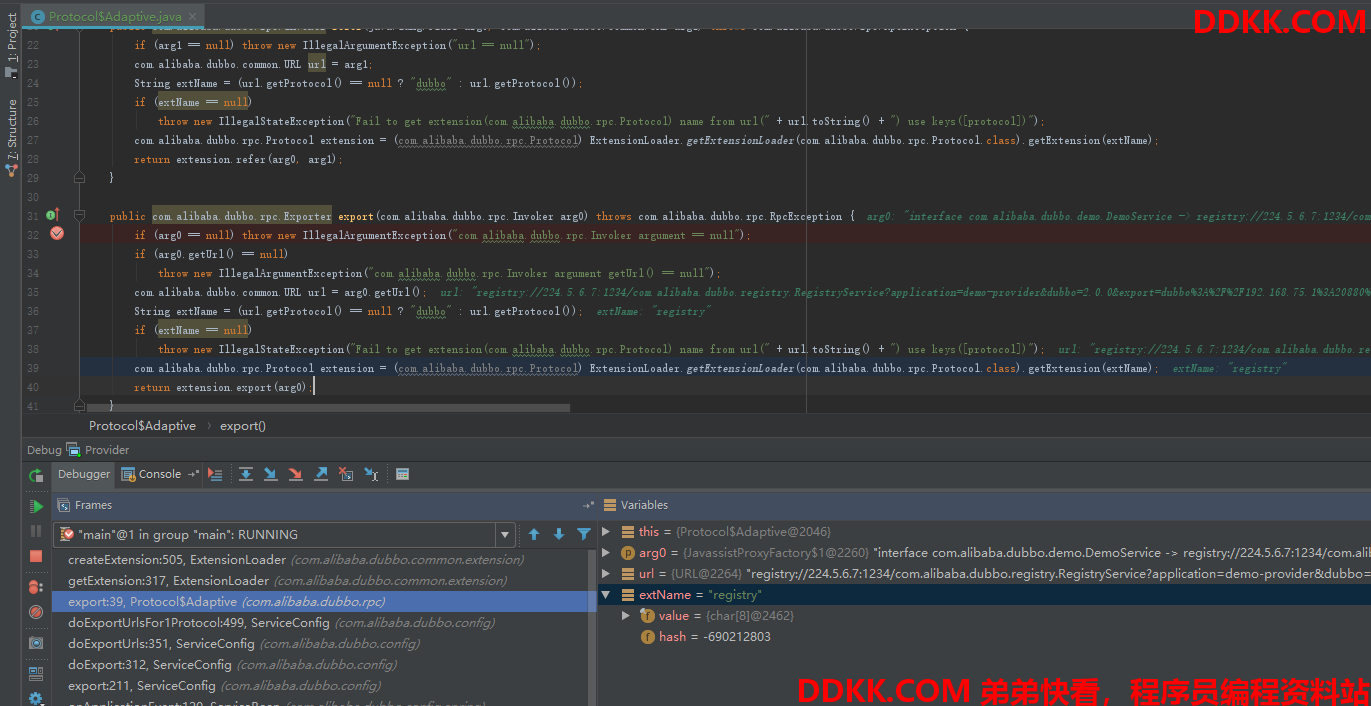Click the implements gutter icon on line 31

pyautogui.click(x=52, y=215)
